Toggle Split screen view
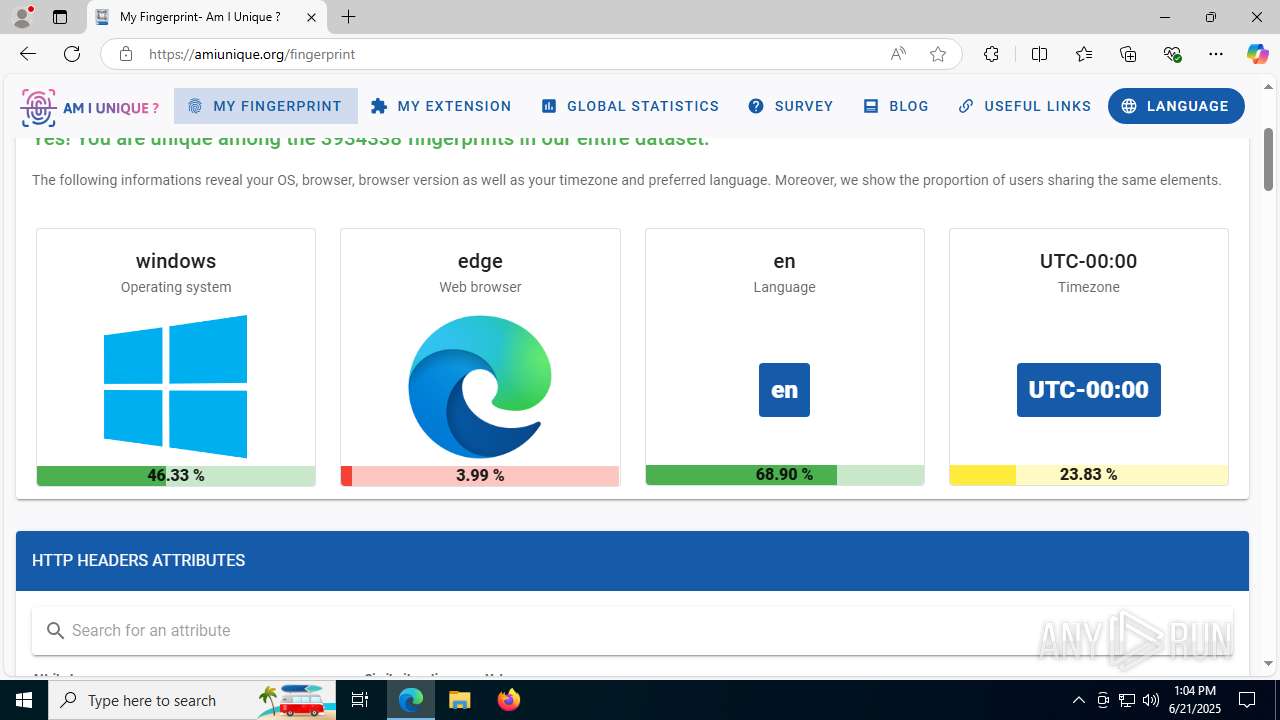The height and width of the screenshot is (720, 1280). [1039, 54]
